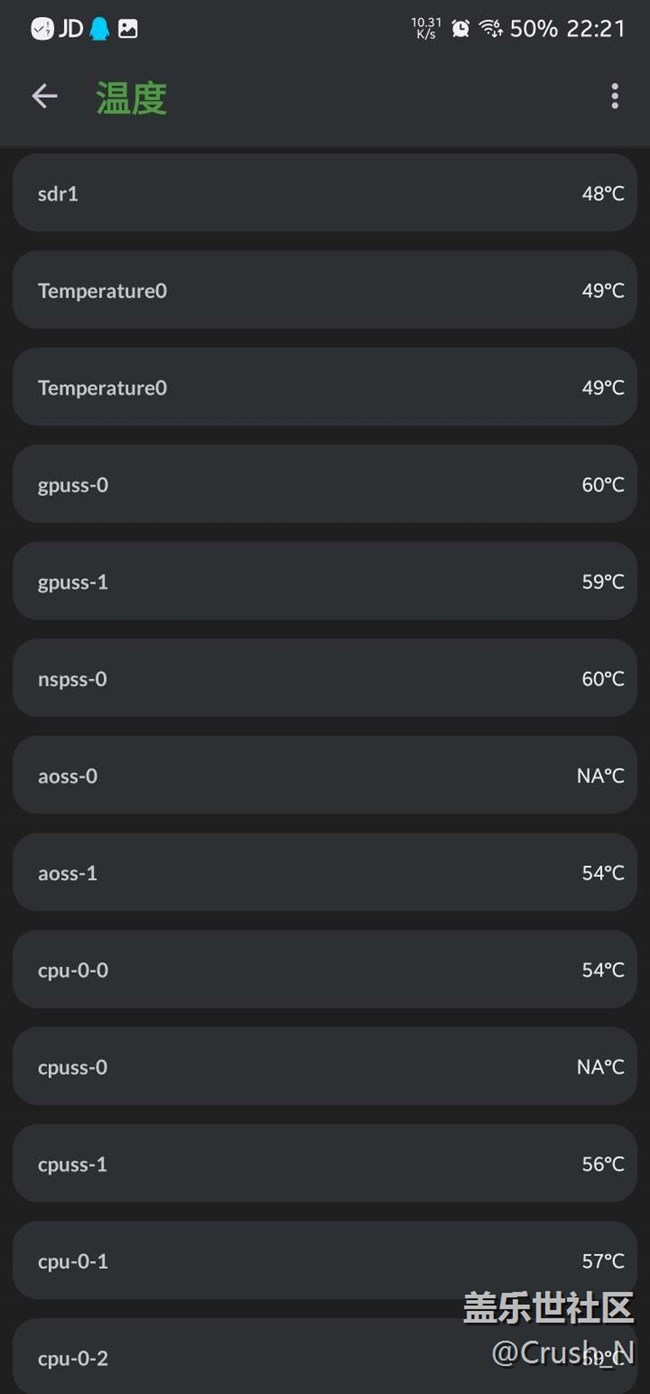Open the gpuss-0 sensor entry
Screen dimensions: 650x1394
[324, 484]
